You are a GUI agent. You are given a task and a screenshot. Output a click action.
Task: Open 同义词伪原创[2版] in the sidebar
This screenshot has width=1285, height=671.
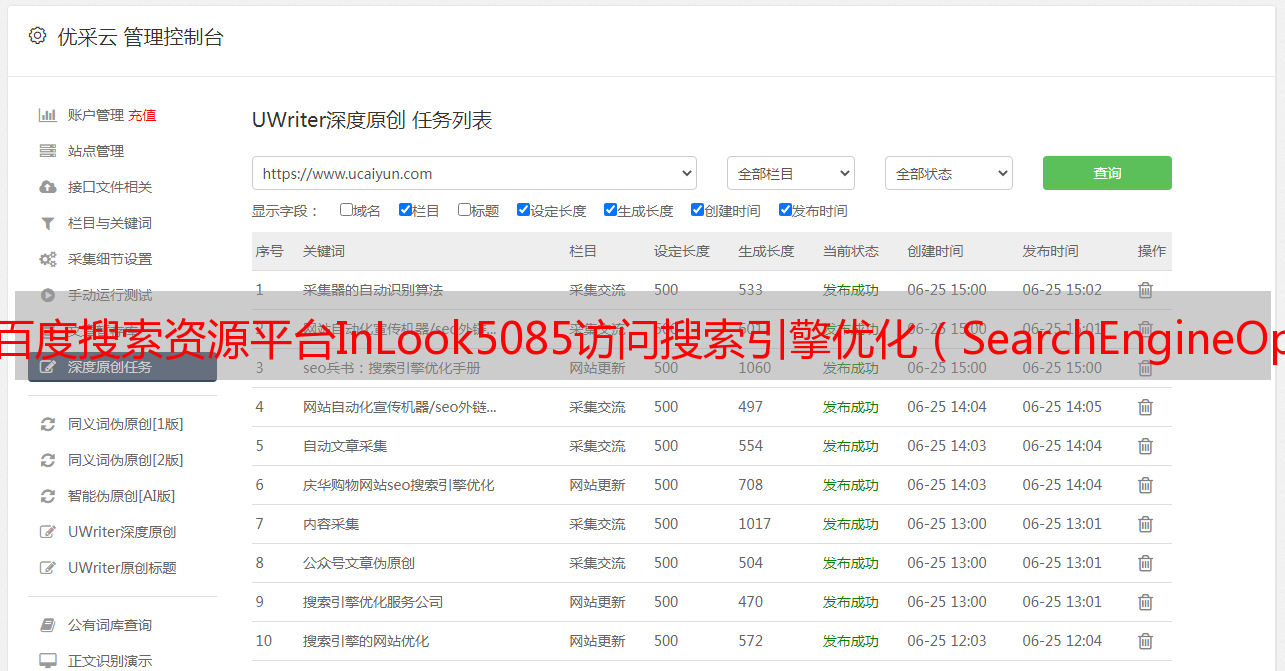[x=126, y=460]
